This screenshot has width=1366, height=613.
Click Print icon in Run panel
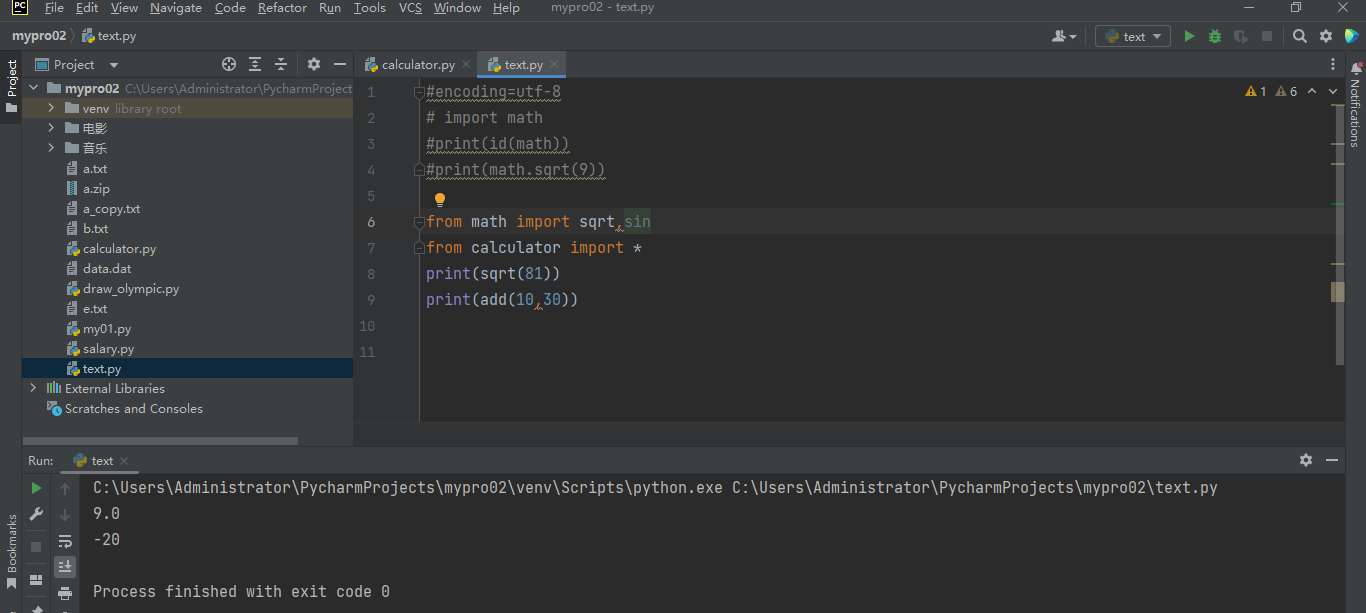point(65,592)
